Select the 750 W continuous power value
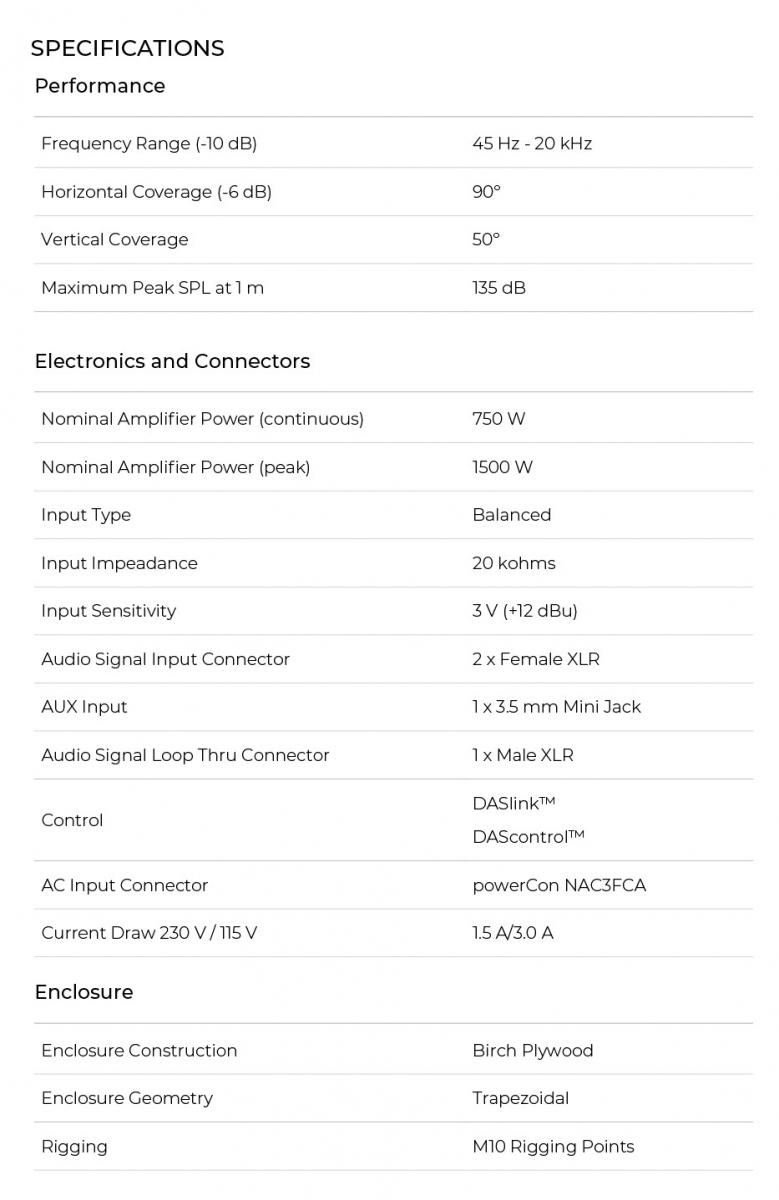This screenshot has height=1200, width=779. pyautogui.click(x=499, y=419)
